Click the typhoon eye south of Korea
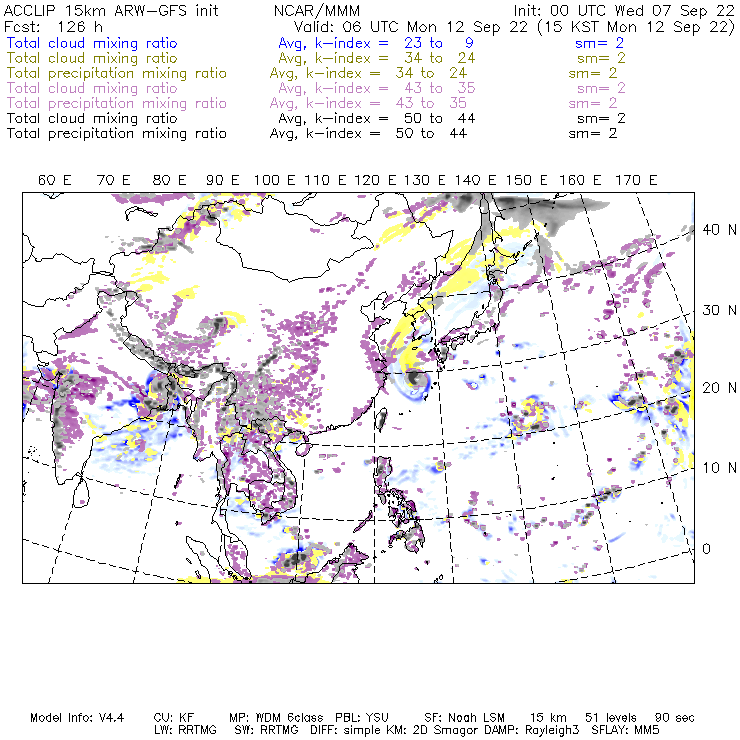Screen dimensions: 740x740 coord(414,378)
